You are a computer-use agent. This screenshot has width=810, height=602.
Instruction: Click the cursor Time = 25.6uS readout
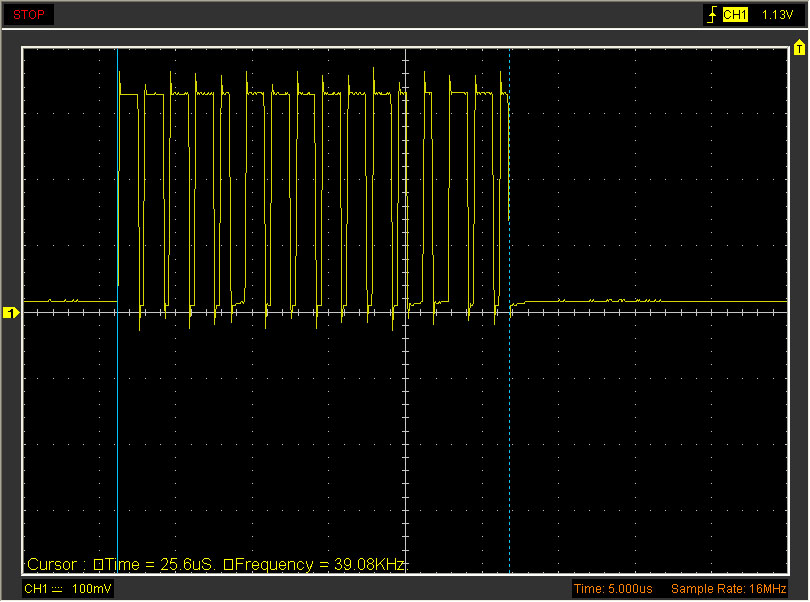[153, 564]
